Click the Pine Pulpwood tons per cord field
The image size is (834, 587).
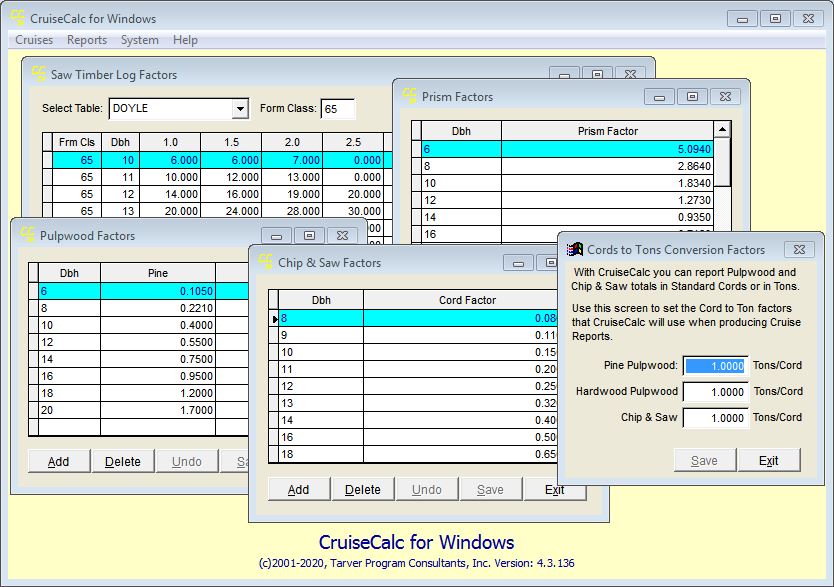tap(715, 366)
